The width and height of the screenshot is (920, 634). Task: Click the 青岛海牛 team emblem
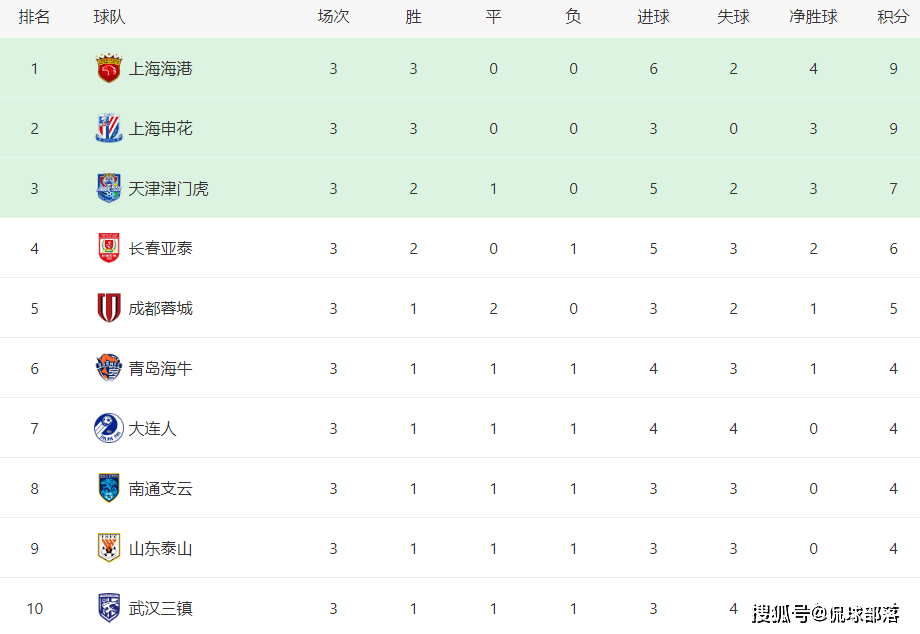pos(109,368)
